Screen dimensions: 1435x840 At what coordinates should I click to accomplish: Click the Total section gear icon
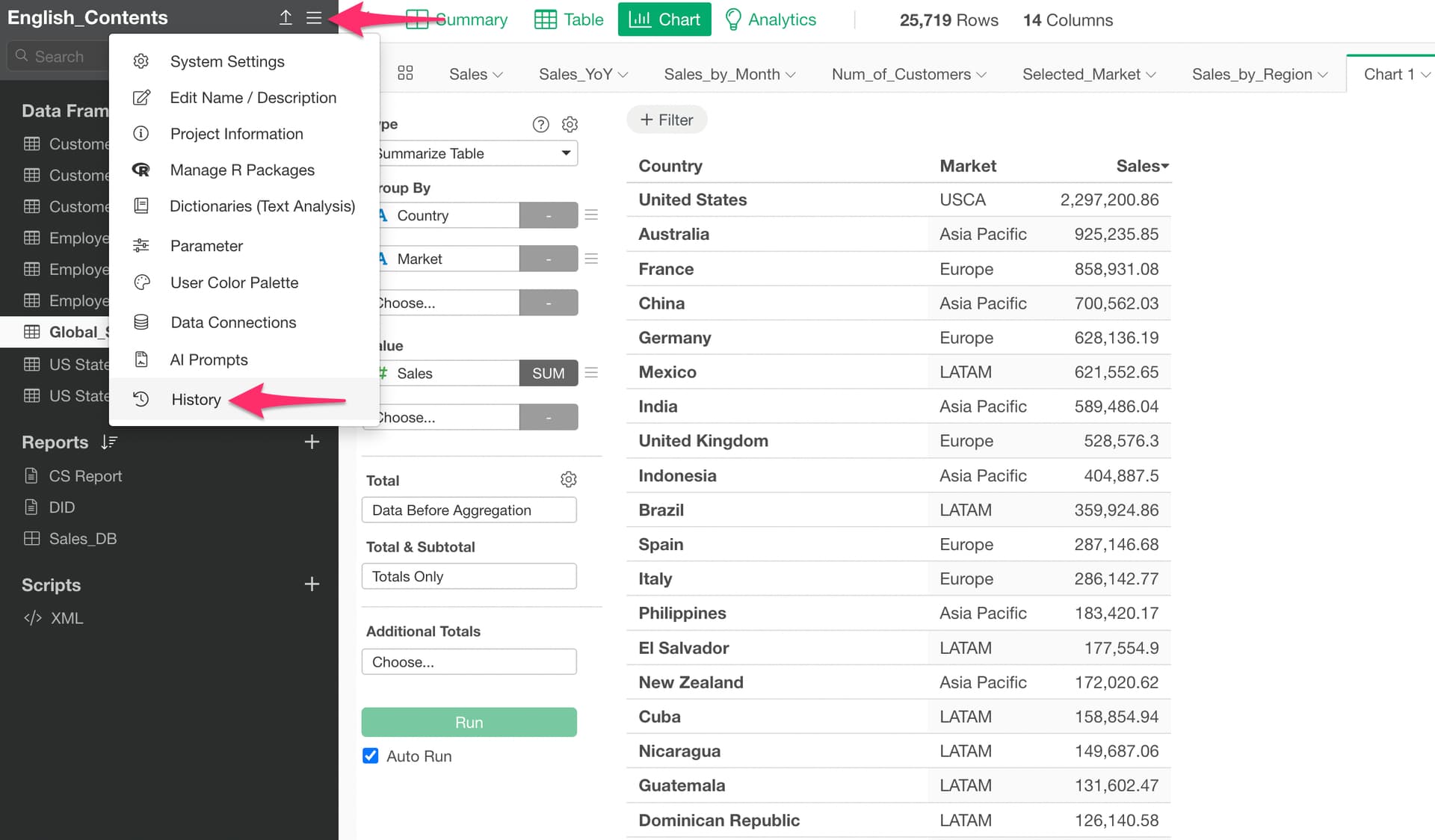click(568, 480)
